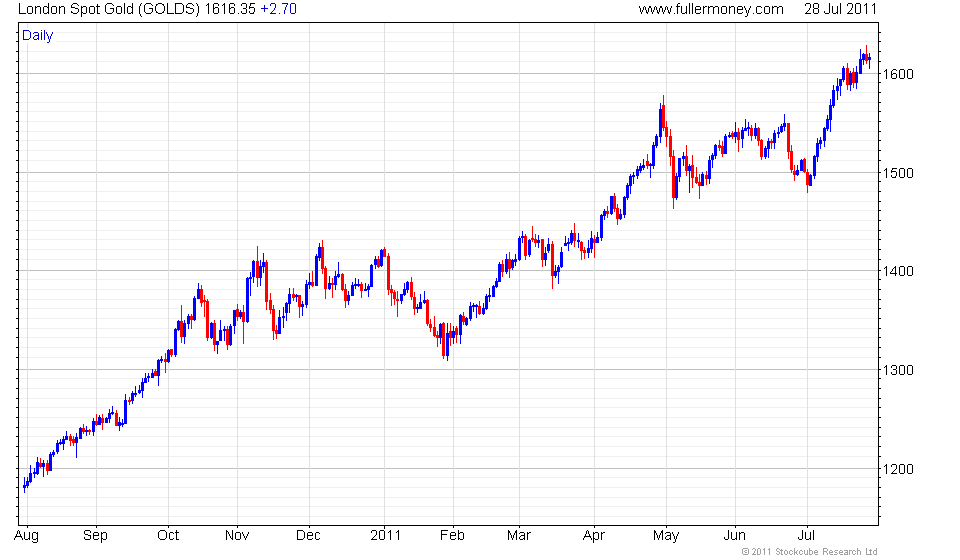Viewport: 960px width, 560px height.
Task: Click the '2011' year axis label
Action: (385, 536)
